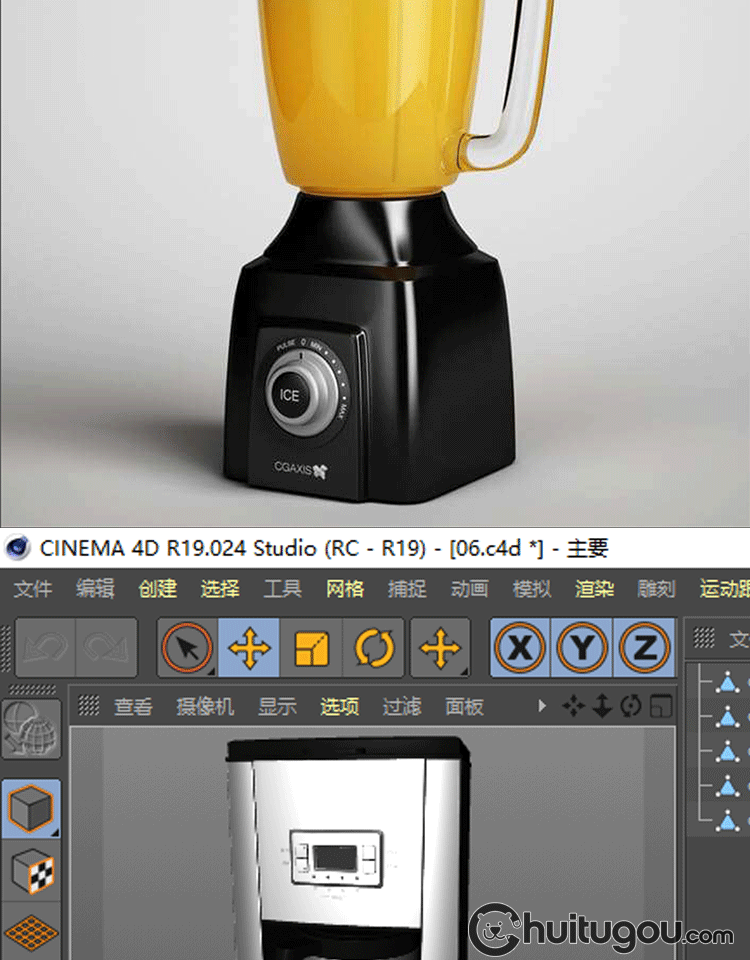Image resolution: width=750 pixels, height=960 pixels.
Task: Select the Scale tool
Action: click(312, 649)
